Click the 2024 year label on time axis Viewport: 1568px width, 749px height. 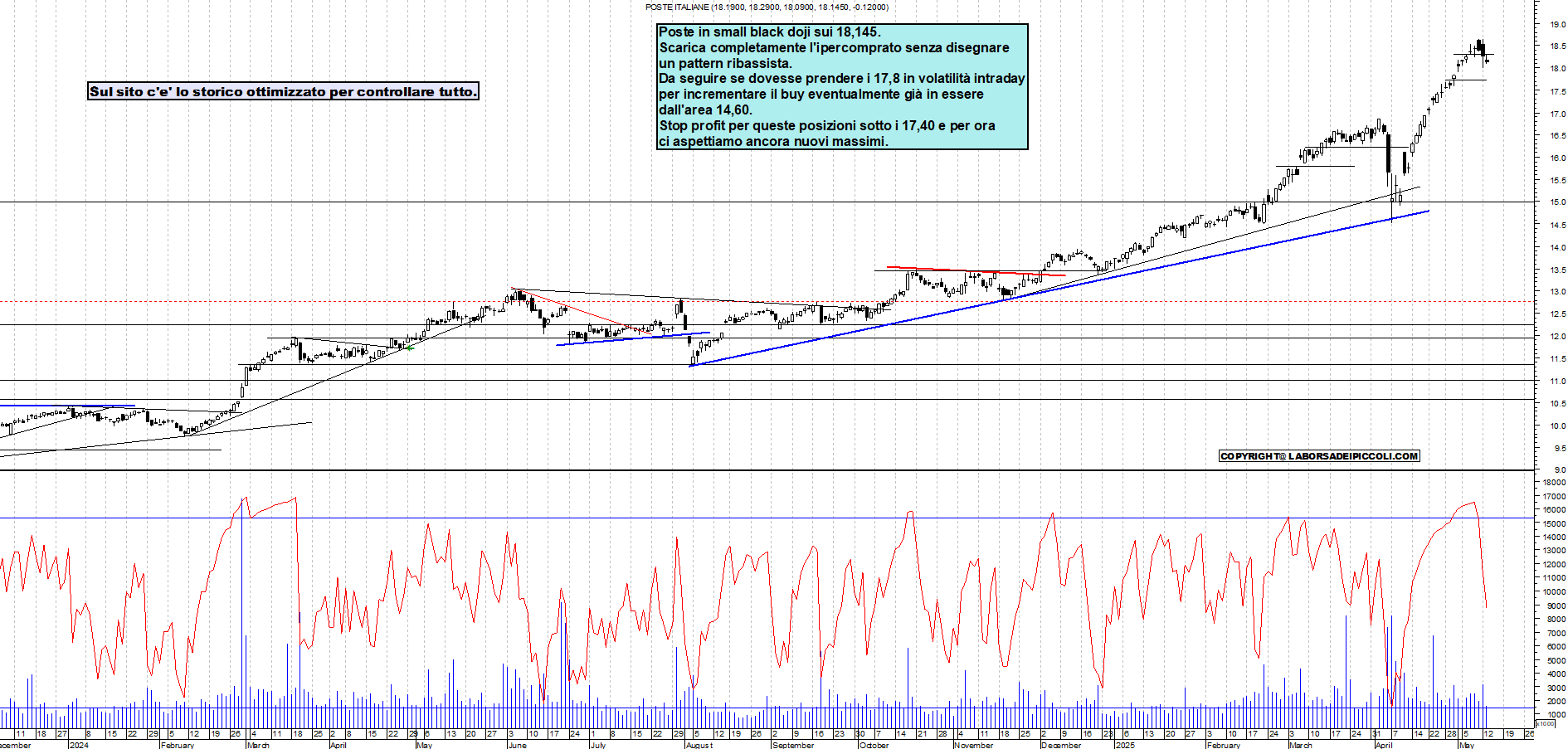click(79, 745)
